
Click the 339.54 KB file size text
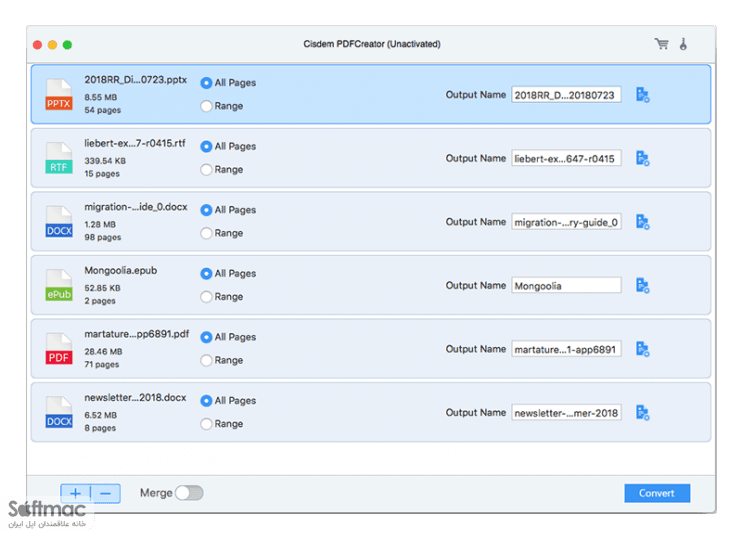105,161
